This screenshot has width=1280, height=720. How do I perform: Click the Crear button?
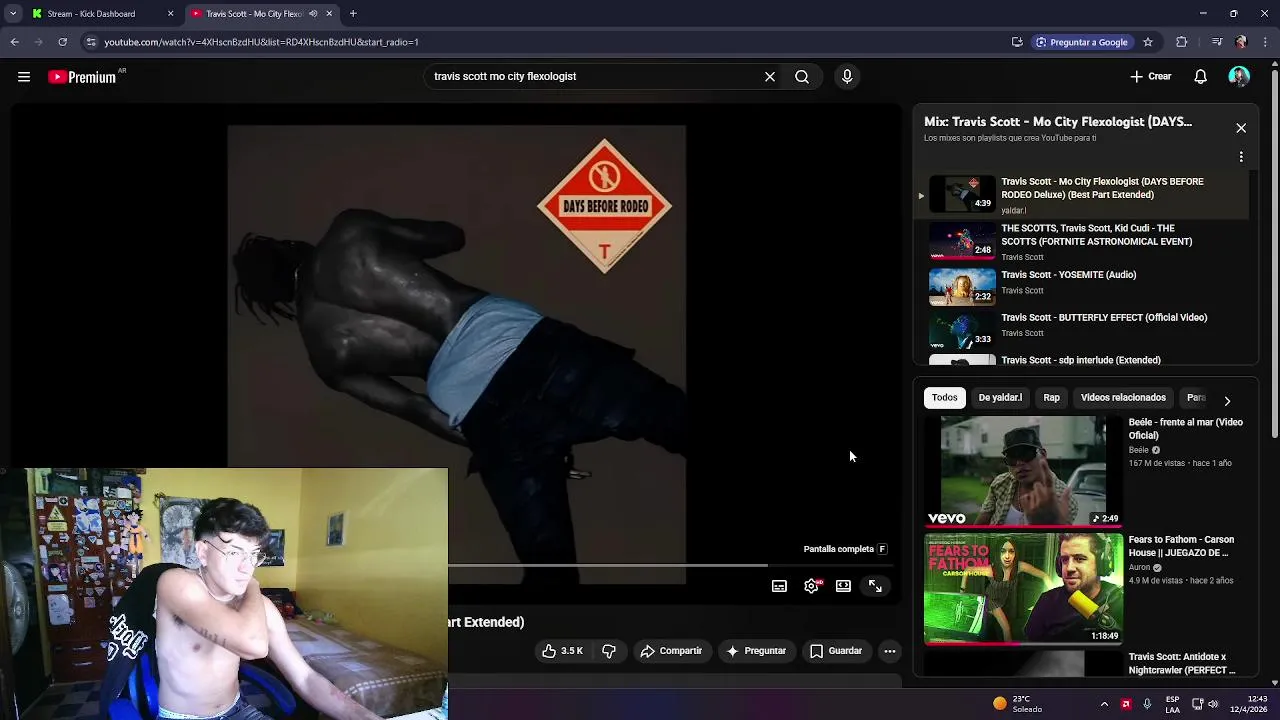point(1150,77)
